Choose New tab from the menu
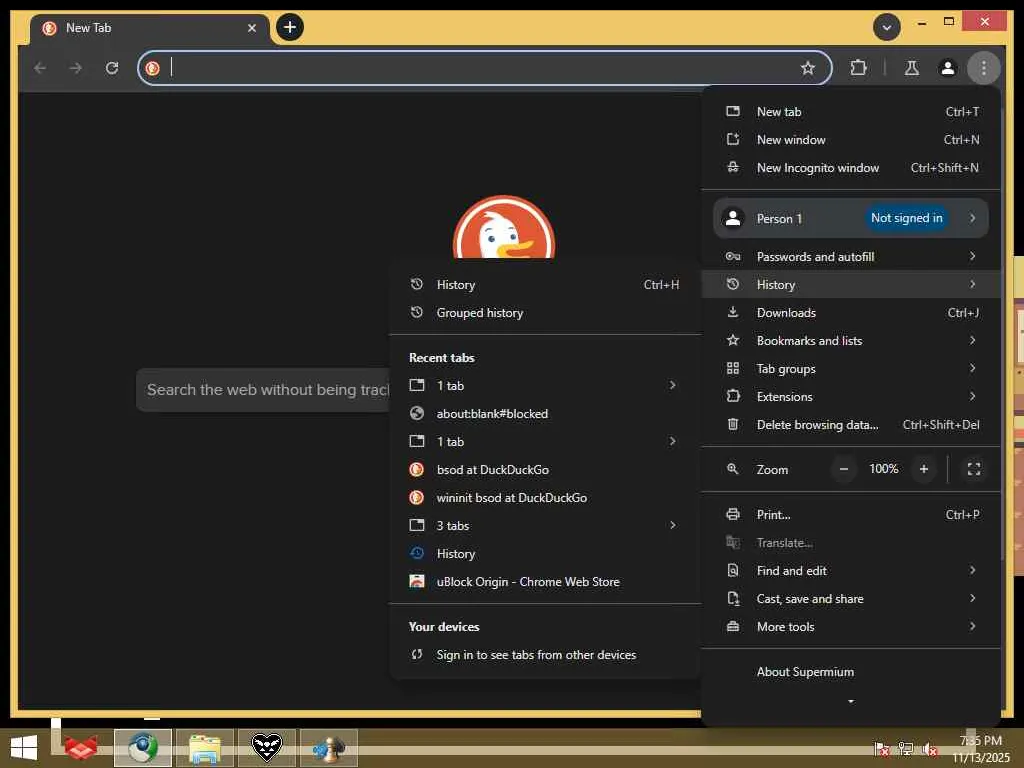1024x768 pixels. (x=851, y=112)
